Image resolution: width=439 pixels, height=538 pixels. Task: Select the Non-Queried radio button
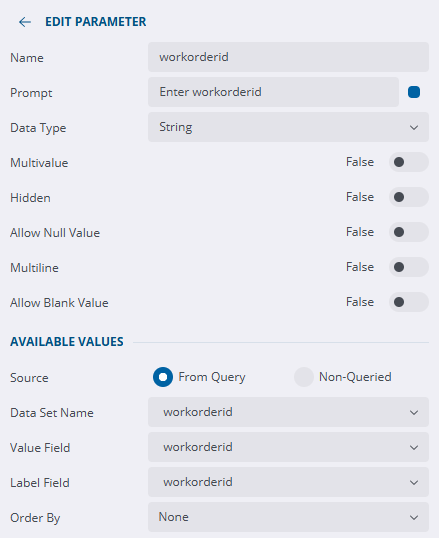click(304, 377)
